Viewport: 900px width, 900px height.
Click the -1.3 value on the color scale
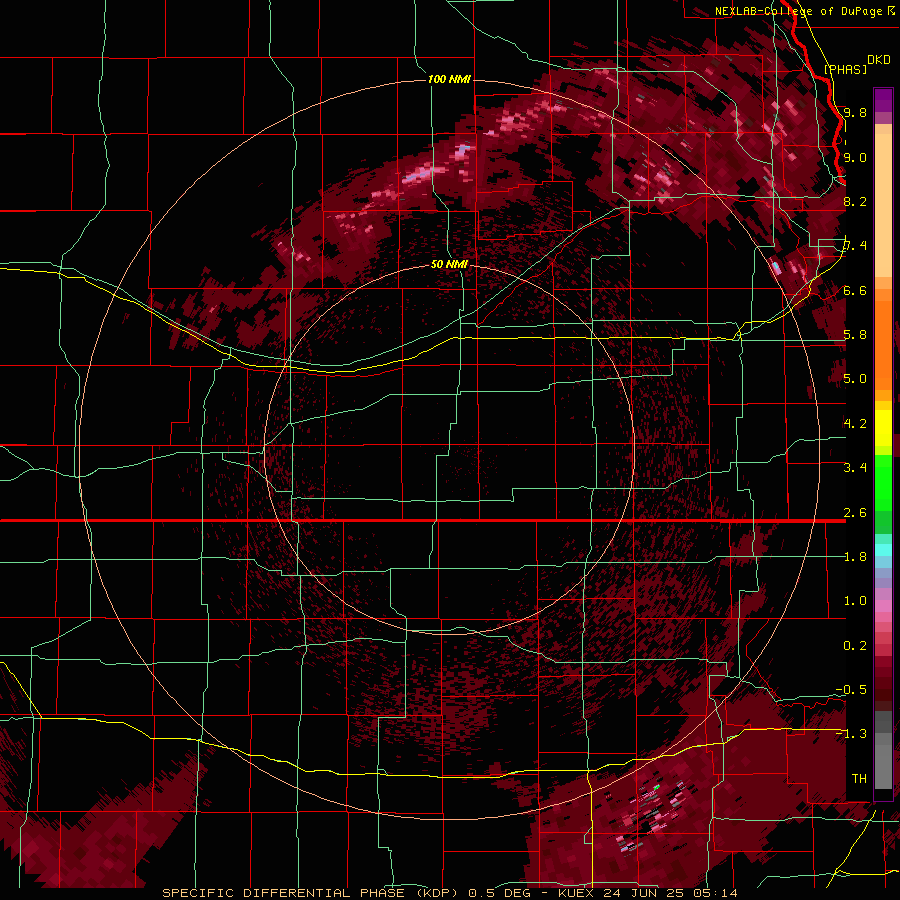pyautogui.click(x=851, y=734)
